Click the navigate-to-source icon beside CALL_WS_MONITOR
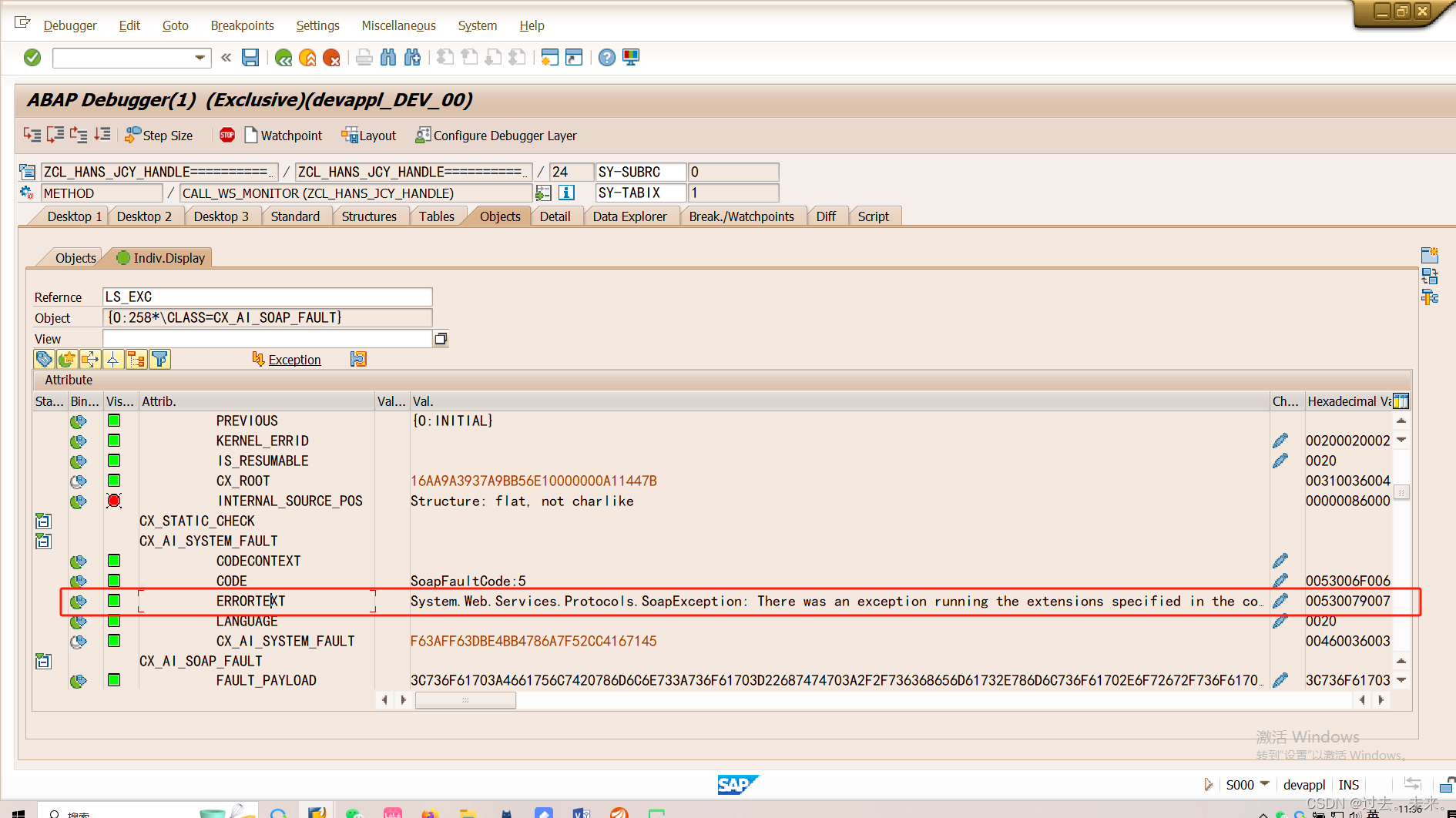This screenshot has width=1456, height=818. [x=544, y=193]
